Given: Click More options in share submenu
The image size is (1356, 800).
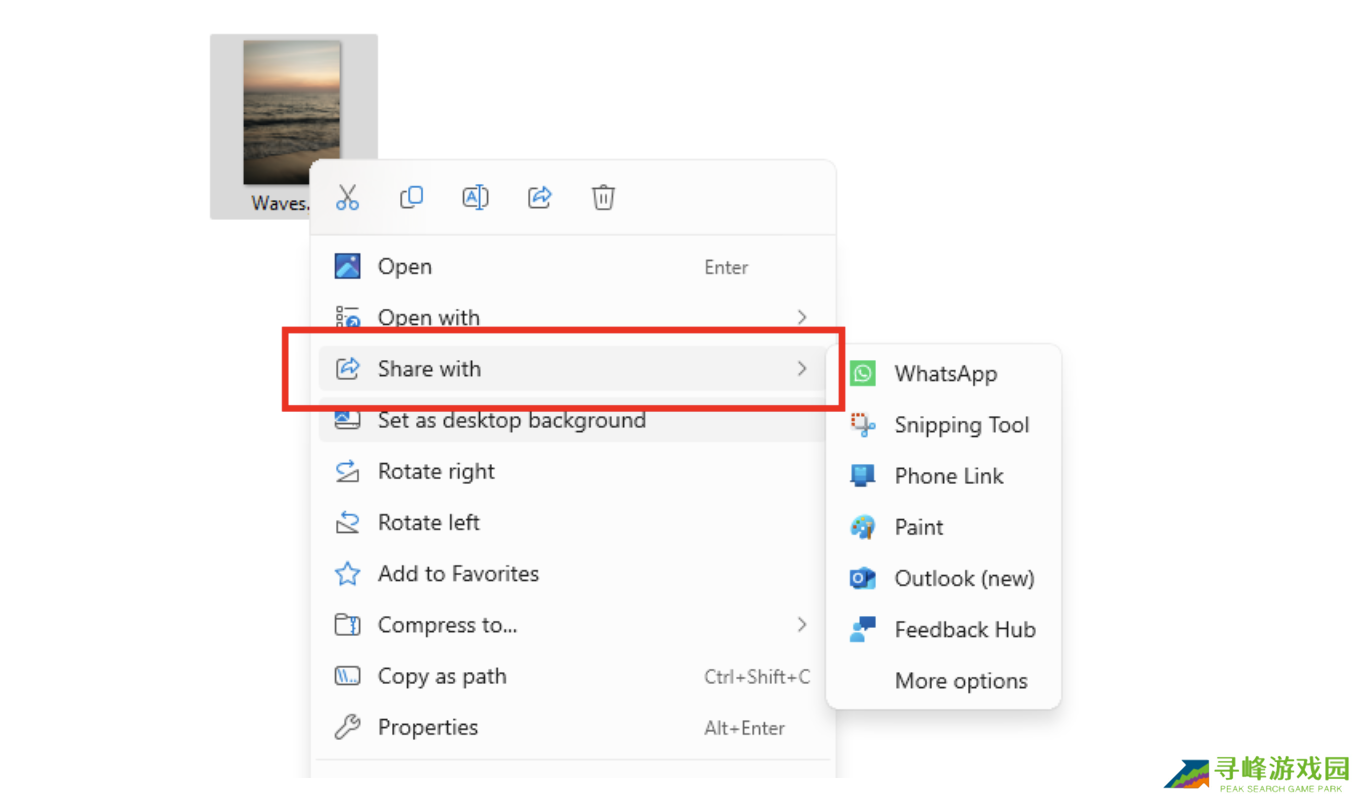Looking at the screenshot, I should pyautogui.click(x=960, y=681).
